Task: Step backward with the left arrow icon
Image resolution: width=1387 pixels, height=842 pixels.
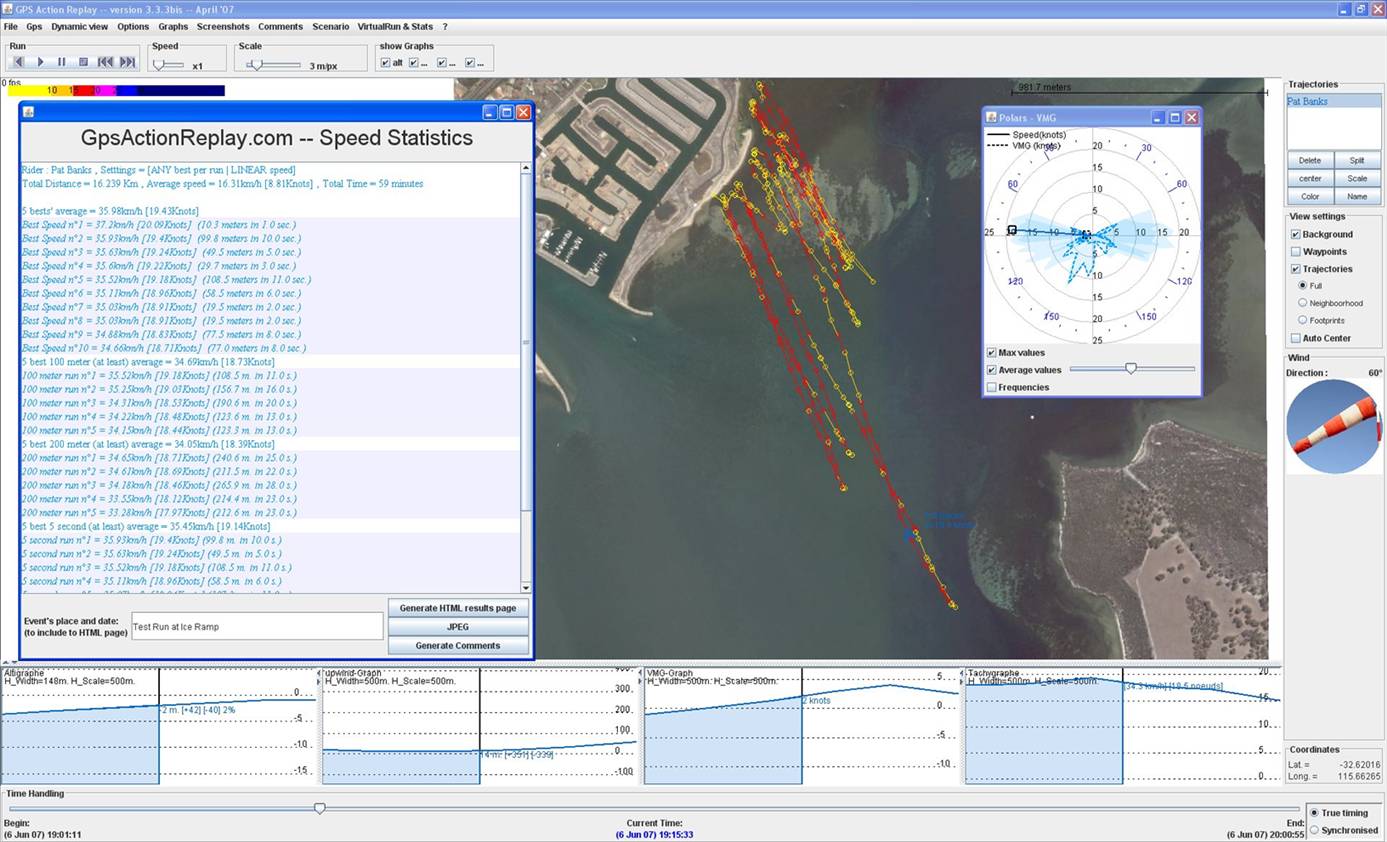Action: click(x=20, y=62)
